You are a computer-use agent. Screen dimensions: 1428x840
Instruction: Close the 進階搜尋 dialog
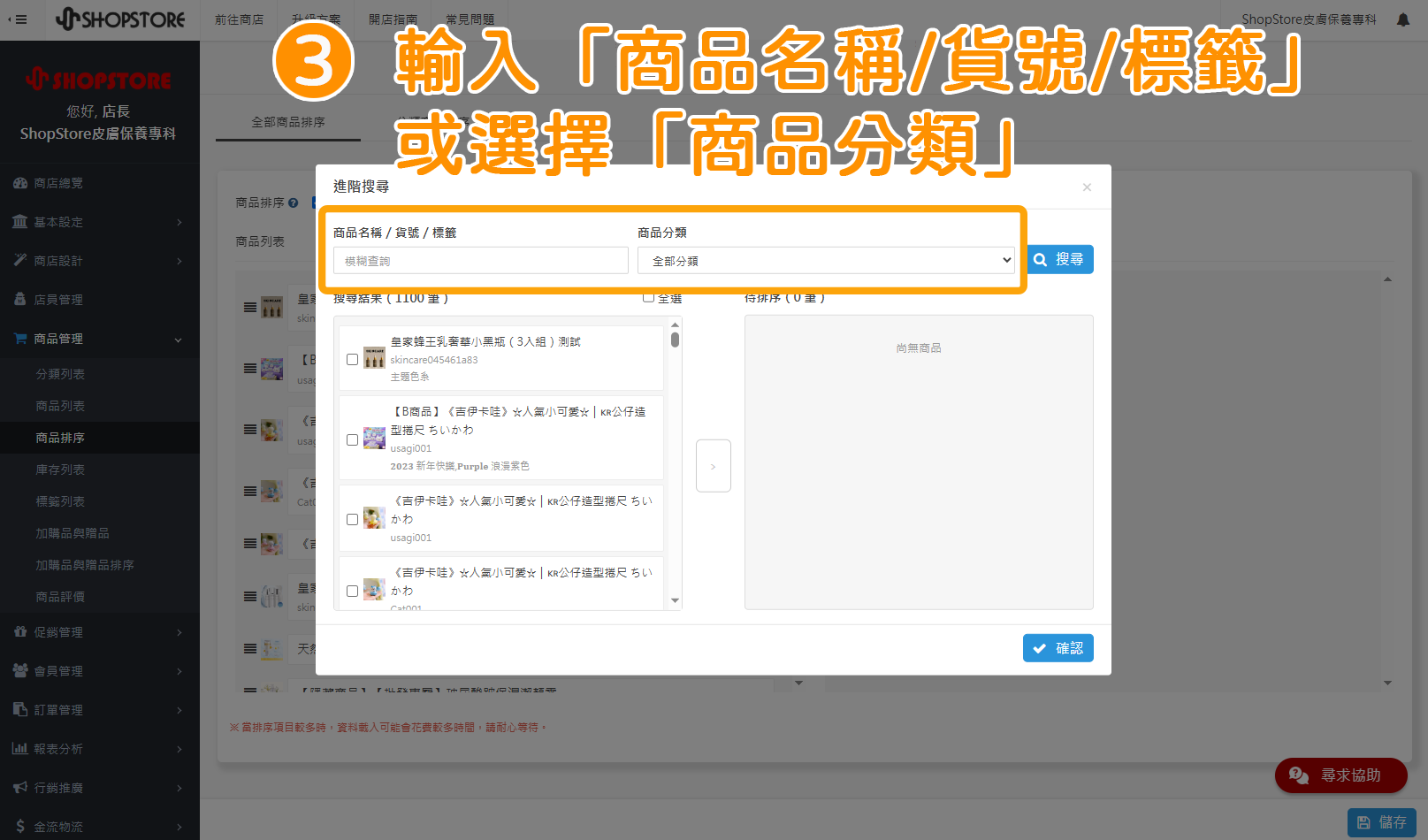pos(1087,187)
